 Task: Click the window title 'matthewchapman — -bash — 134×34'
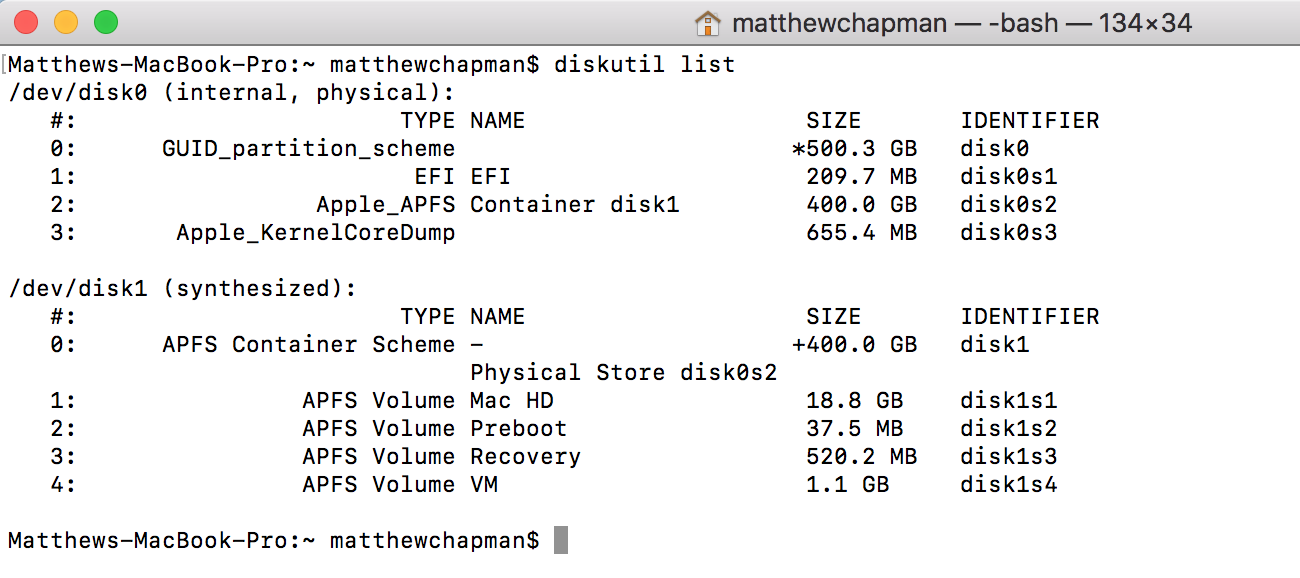click(962, 22)
